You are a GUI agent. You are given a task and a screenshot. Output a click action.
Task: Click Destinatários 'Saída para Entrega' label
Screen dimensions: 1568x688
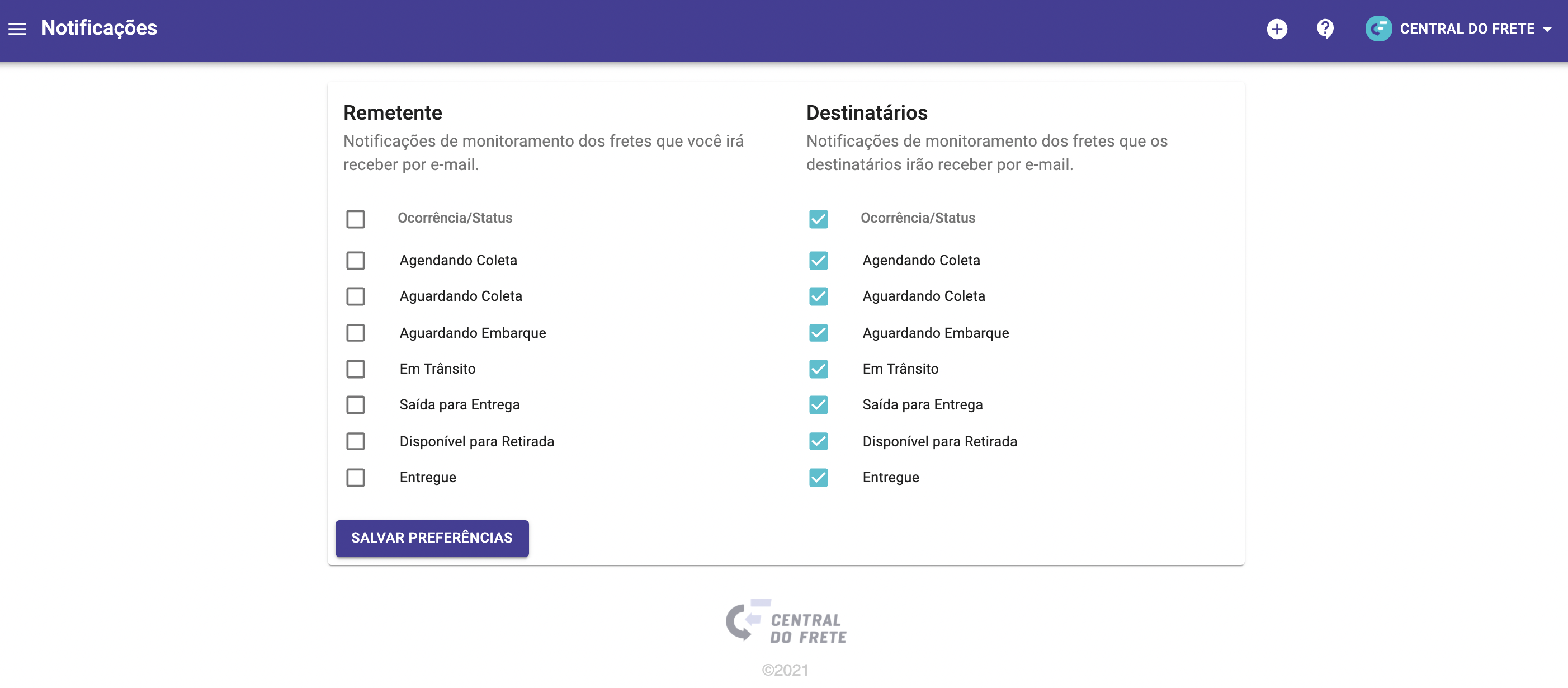tap(922, 405)
